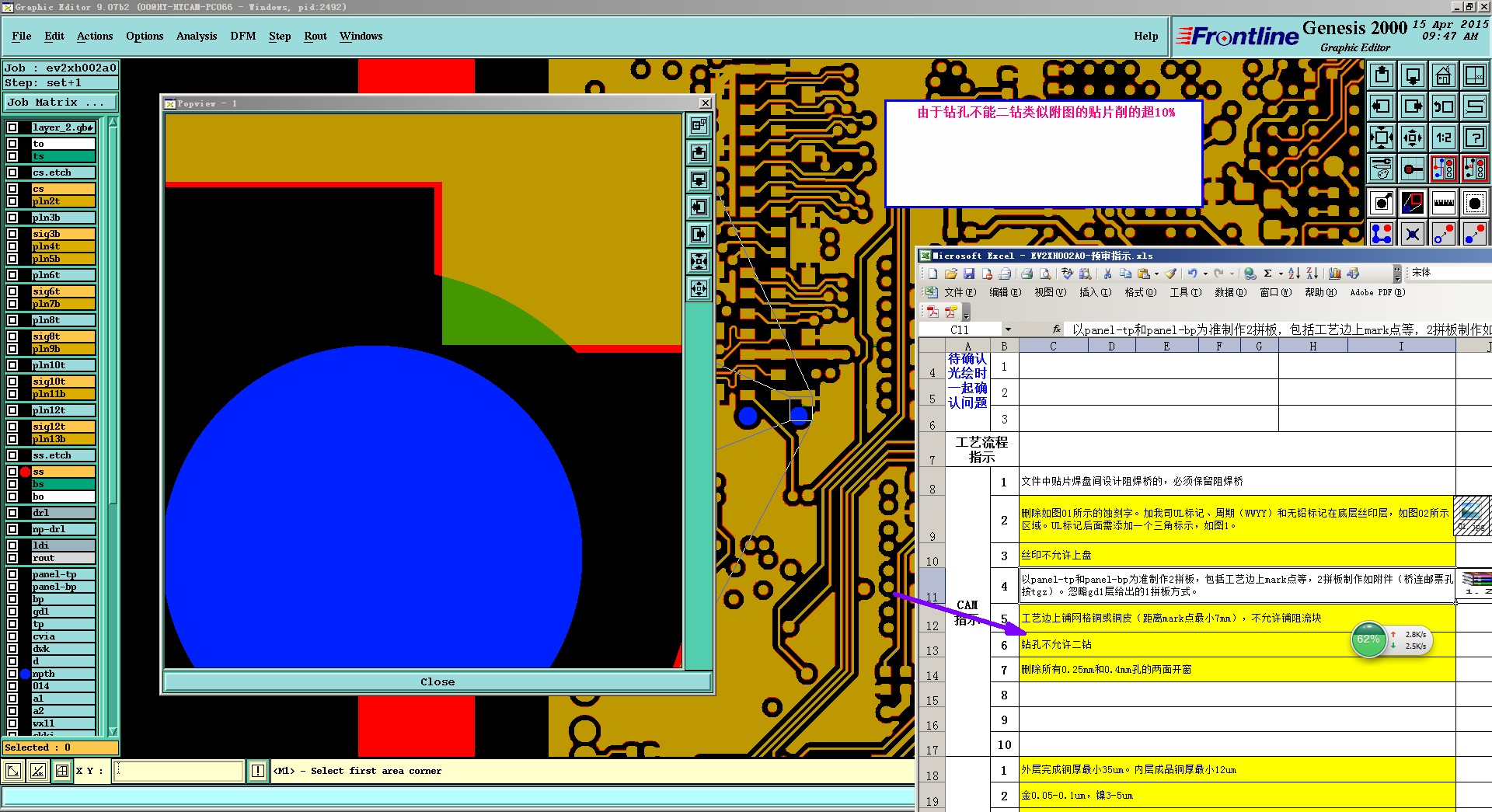Viewport: 1492px width, 812px height.
Task: Expand the PDF toolbar options arrow
Action: coord(967,312)
